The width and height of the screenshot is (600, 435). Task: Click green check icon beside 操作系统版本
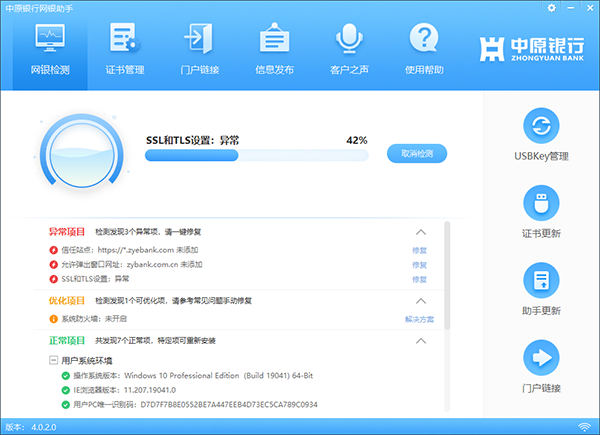(65, 376)
